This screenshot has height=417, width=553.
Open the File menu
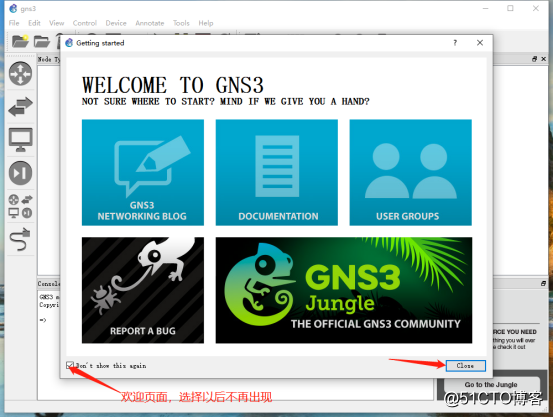pyautogui.click(x=14, y=23)
